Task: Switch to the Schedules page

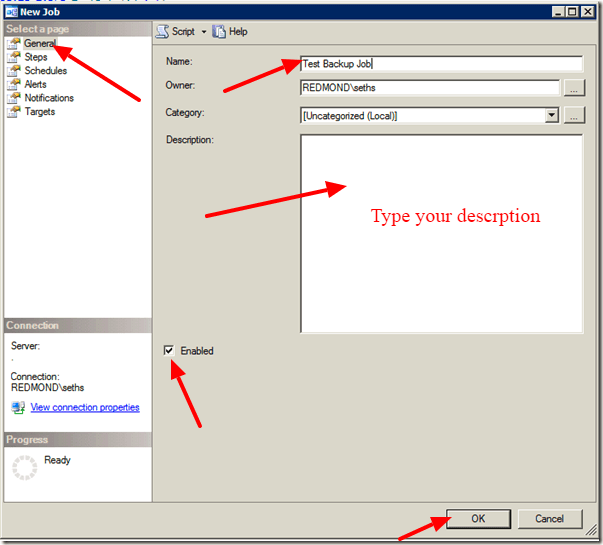Action: [45, 71]
